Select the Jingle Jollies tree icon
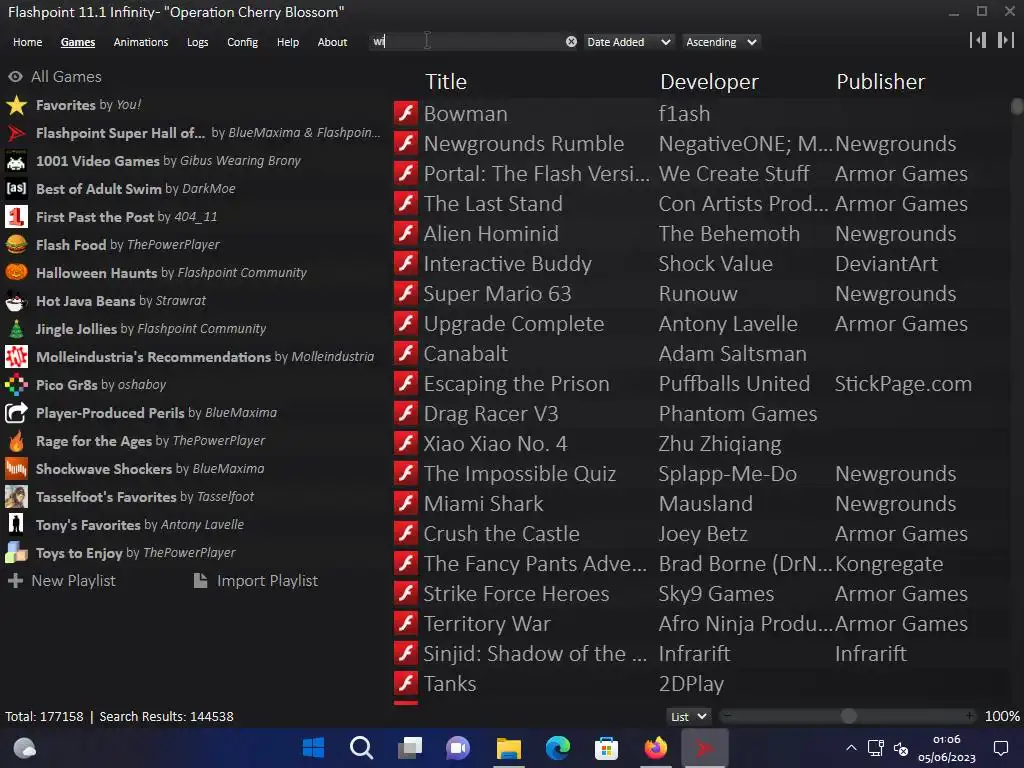Screen dimensions: 1024x768 tap(16, 329)
